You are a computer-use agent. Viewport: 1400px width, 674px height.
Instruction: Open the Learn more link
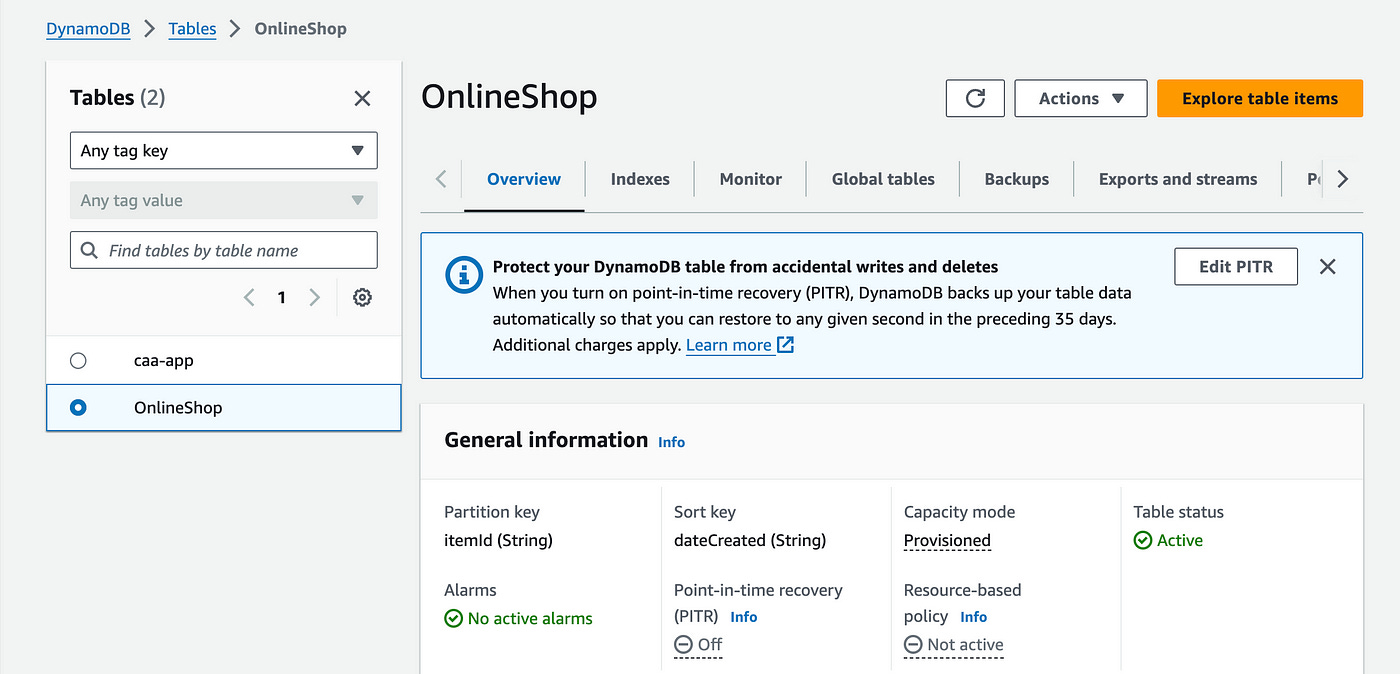tap(740, 345)
